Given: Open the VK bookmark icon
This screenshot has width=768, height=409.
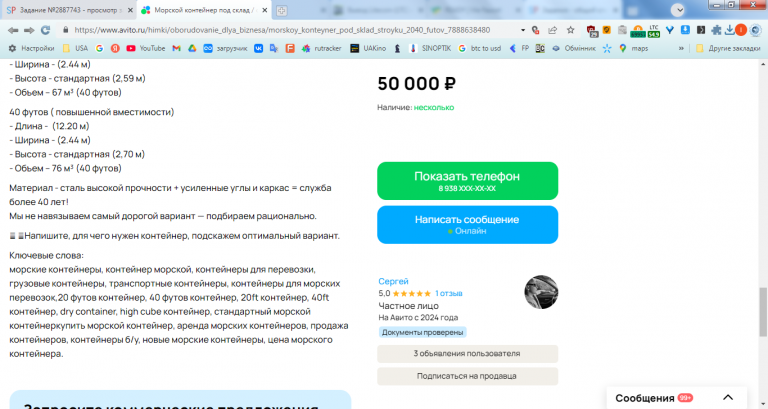Looking at the screenshot, I should 258,48.
